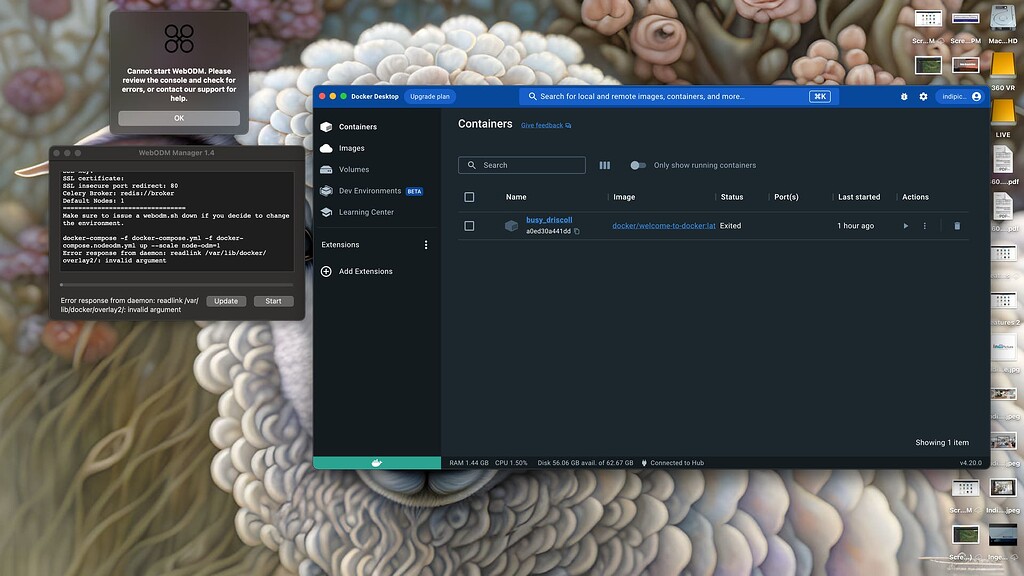1024x576 pixels.
Task: Tick the busy_driscoll row checkbox
Action: (469, 226)
